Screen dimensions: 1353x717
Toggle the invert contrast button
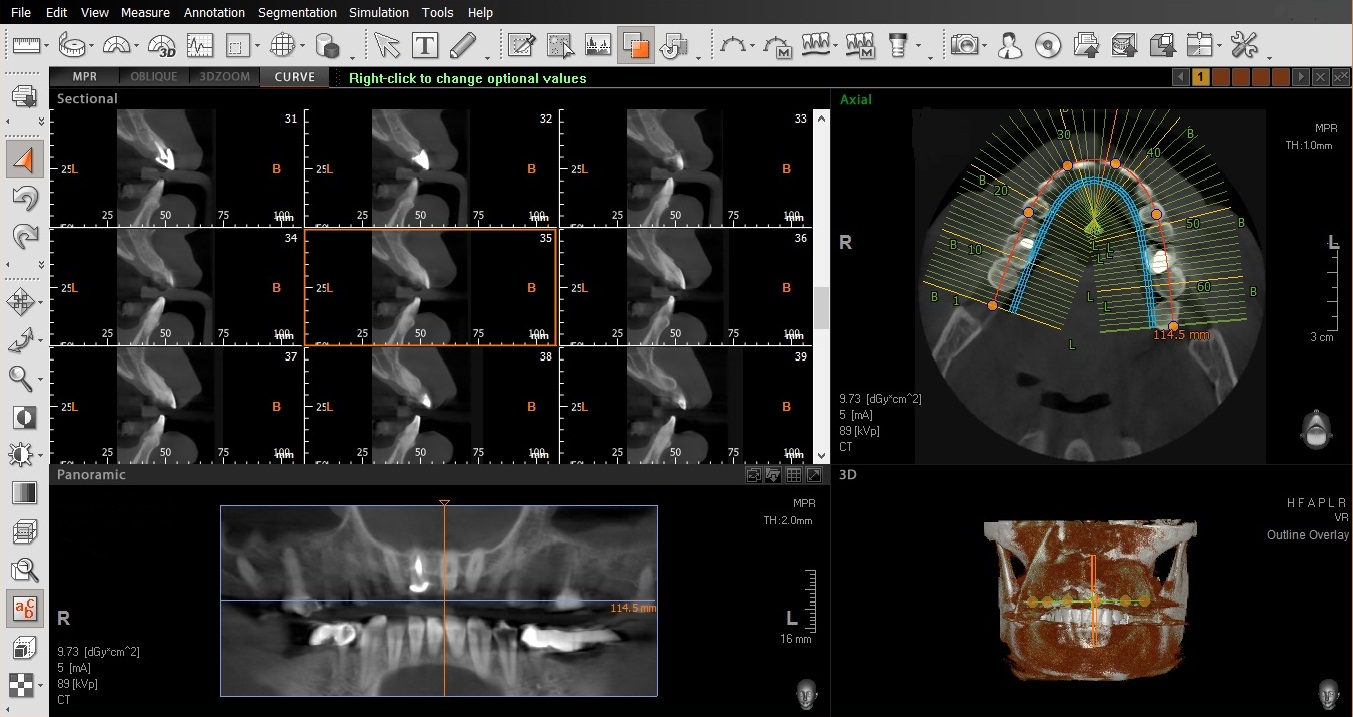(24, 417)
